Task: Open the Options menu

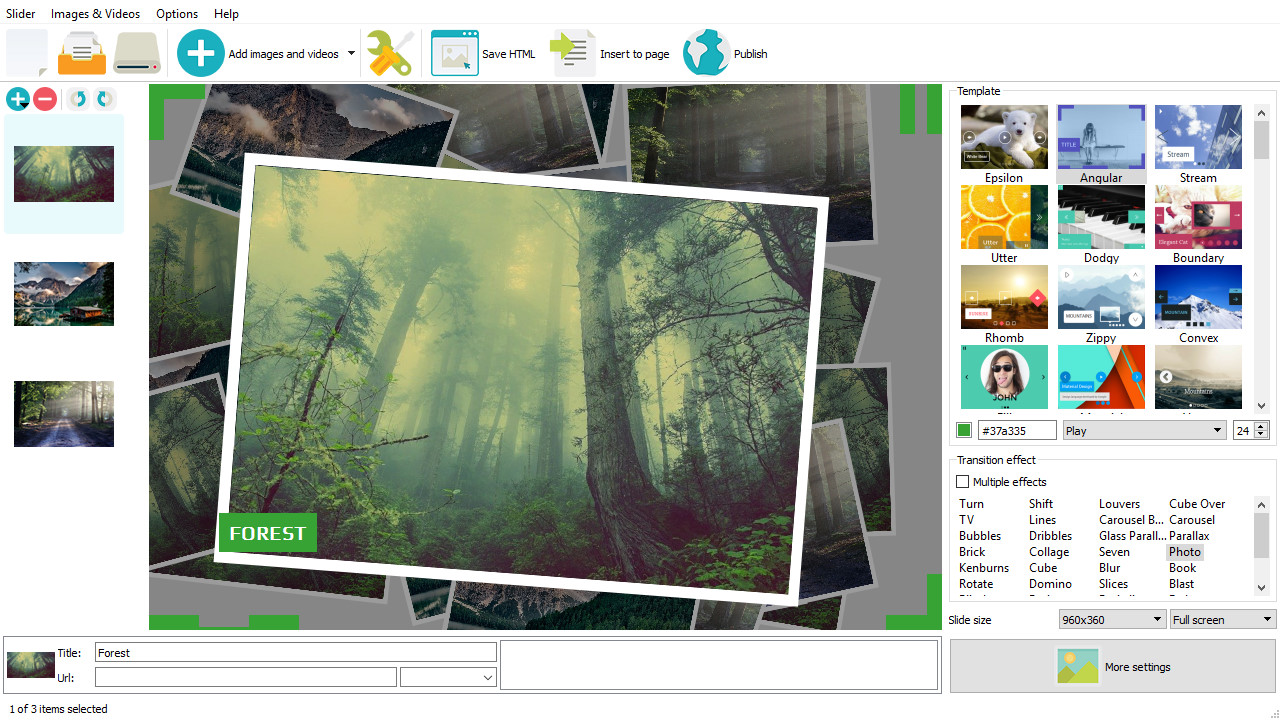Action: [x=177, y=14]
